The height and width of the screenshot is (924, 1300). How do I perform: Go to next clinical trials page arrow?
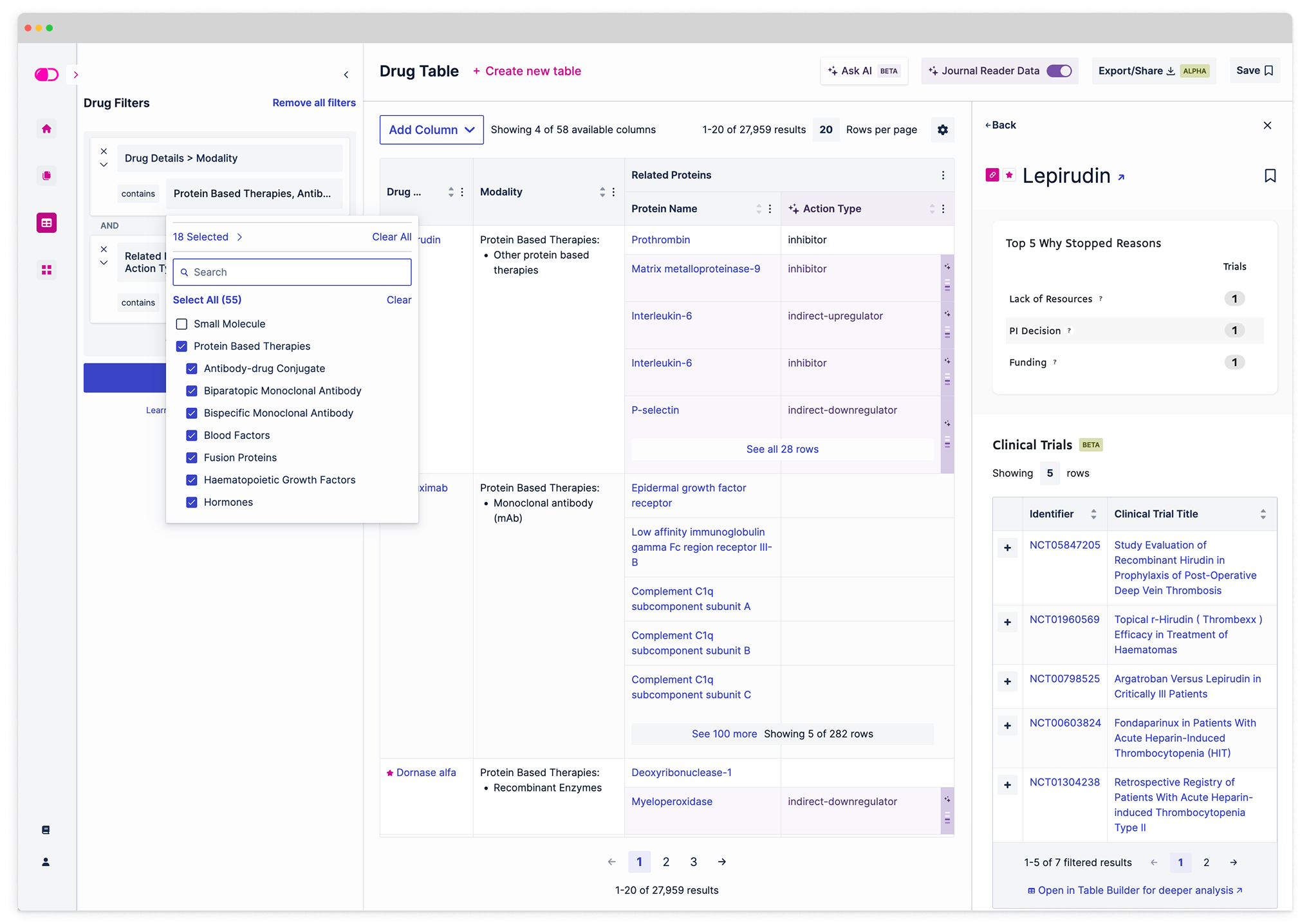(1233, 863)
